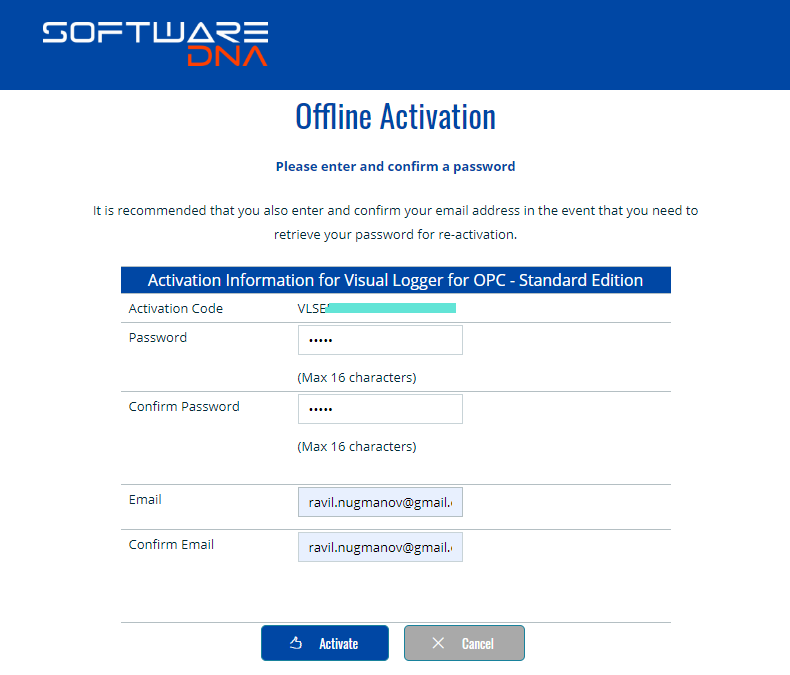Image resolution: width=790 pixels, height=675 pixels.
Task: Click the Cancel button label
Action: (x=478, y=643)
